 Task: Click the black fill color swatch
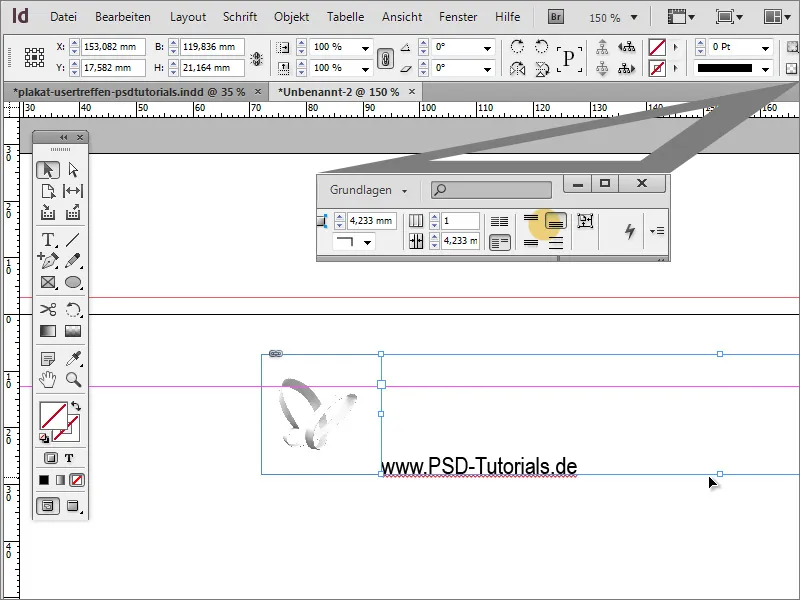click(46, 481)
